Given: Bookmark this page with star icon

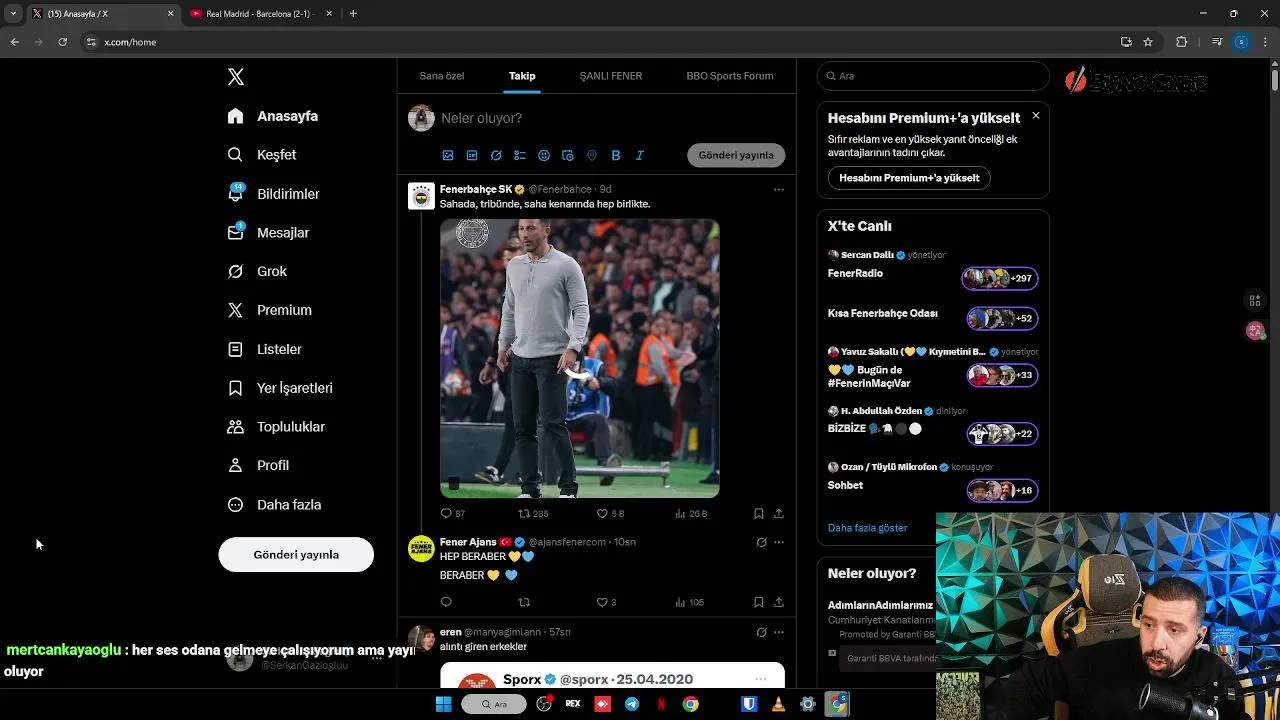Looking at the screenshot, I should 1148,42.
